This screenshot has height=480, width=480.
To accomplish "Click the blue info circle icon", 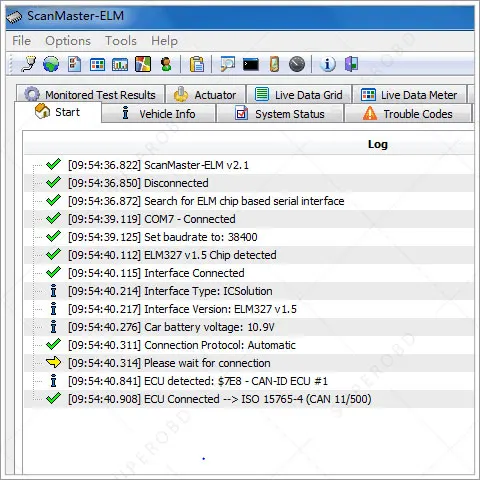I will (x=328, y=64).
